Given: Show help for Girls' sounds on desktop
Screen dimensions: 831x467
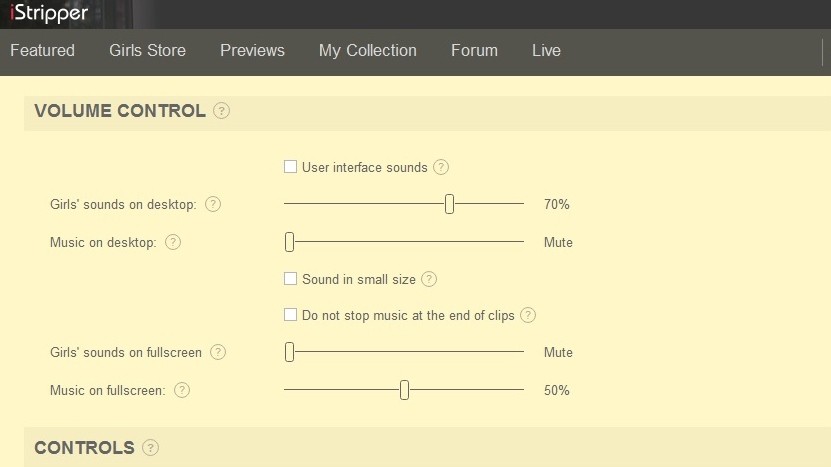Looking at the screenshot, I should click(213, 204).
